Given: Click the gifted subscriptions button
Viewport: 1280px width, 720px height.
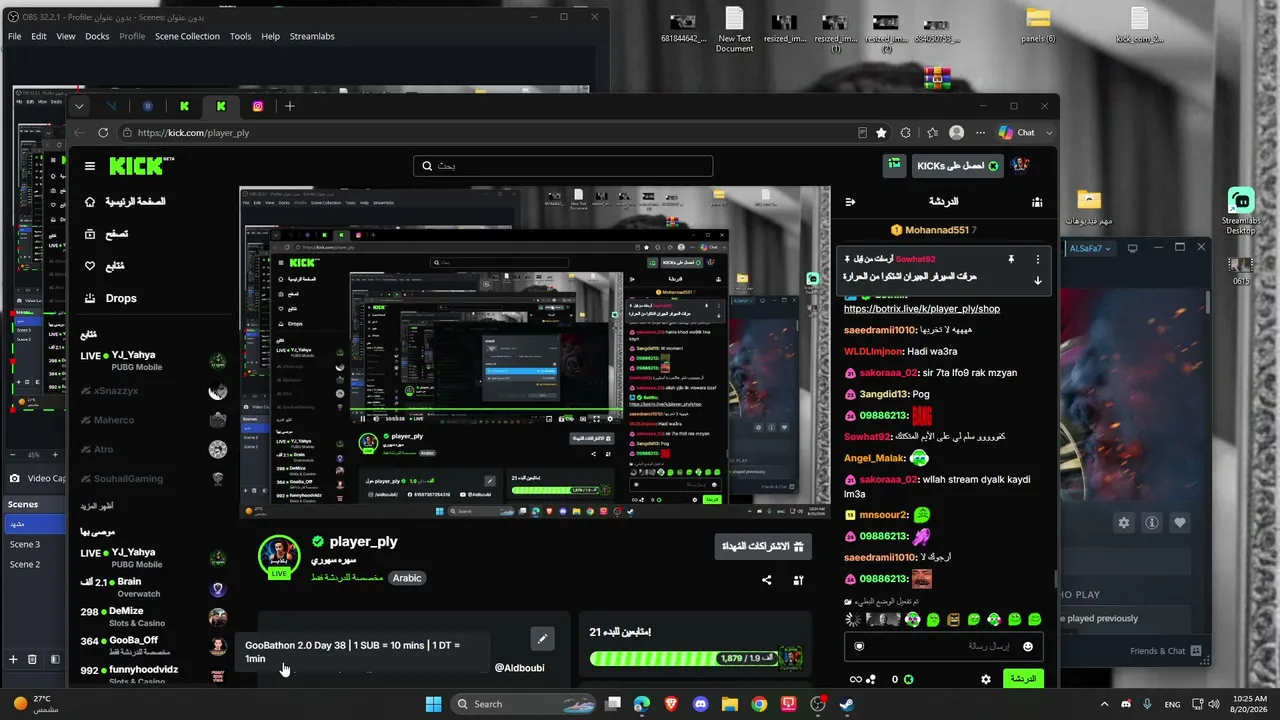Looking at the screenshot, I should [763, 546].
